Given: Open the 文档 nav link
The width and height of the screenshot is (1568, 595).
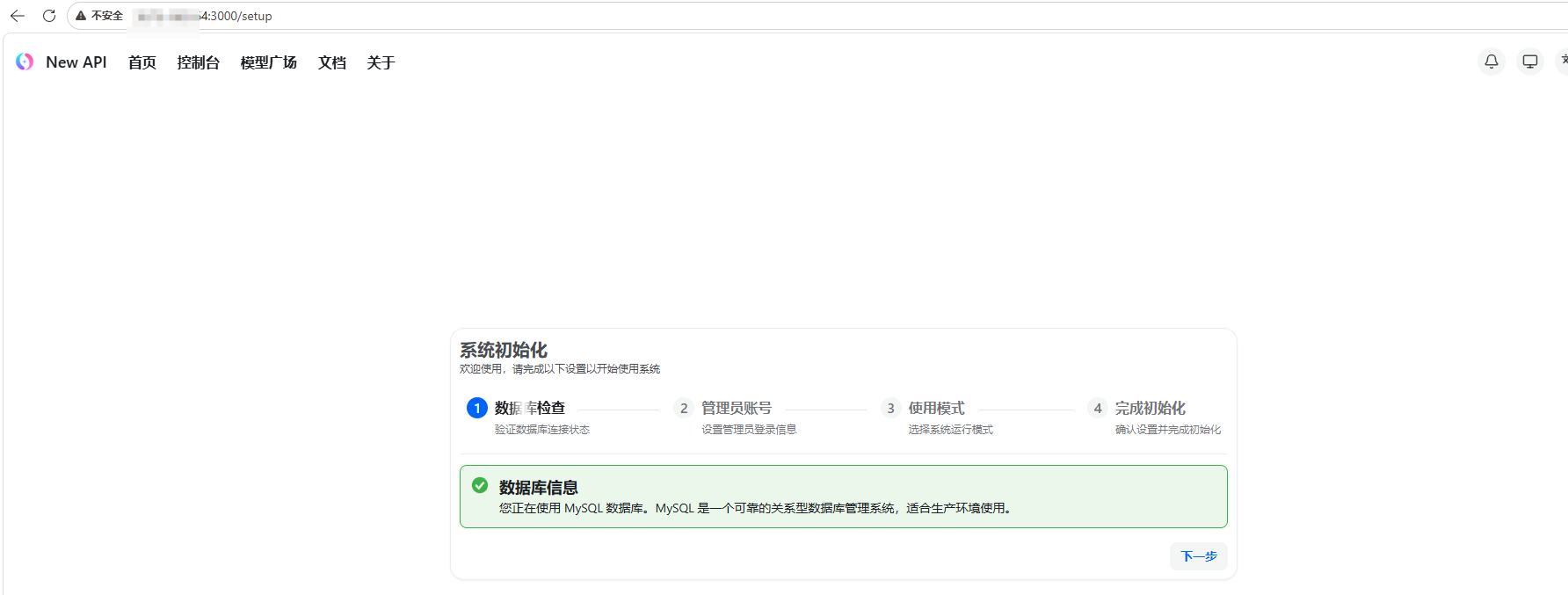Looking at the screenshot, I should click(331, 62).
